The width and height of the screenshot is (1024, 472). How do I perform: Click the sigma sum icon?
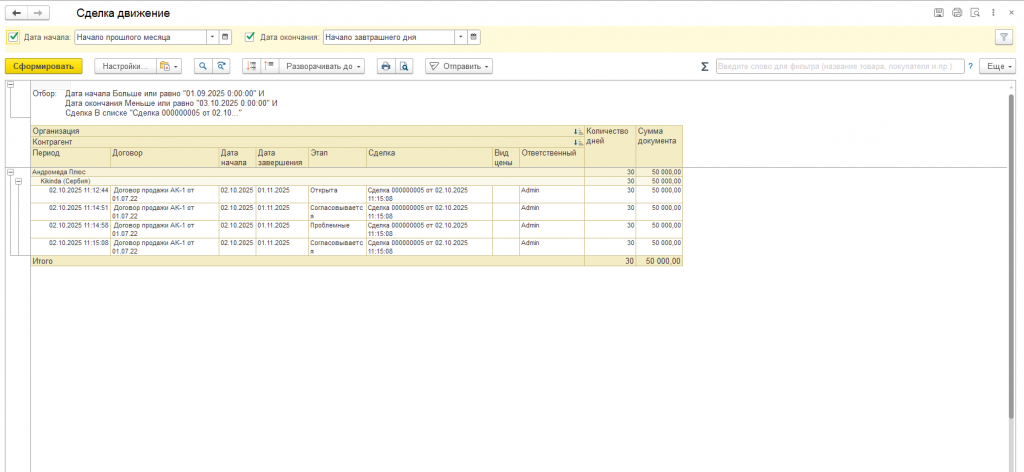pos(705,66)
